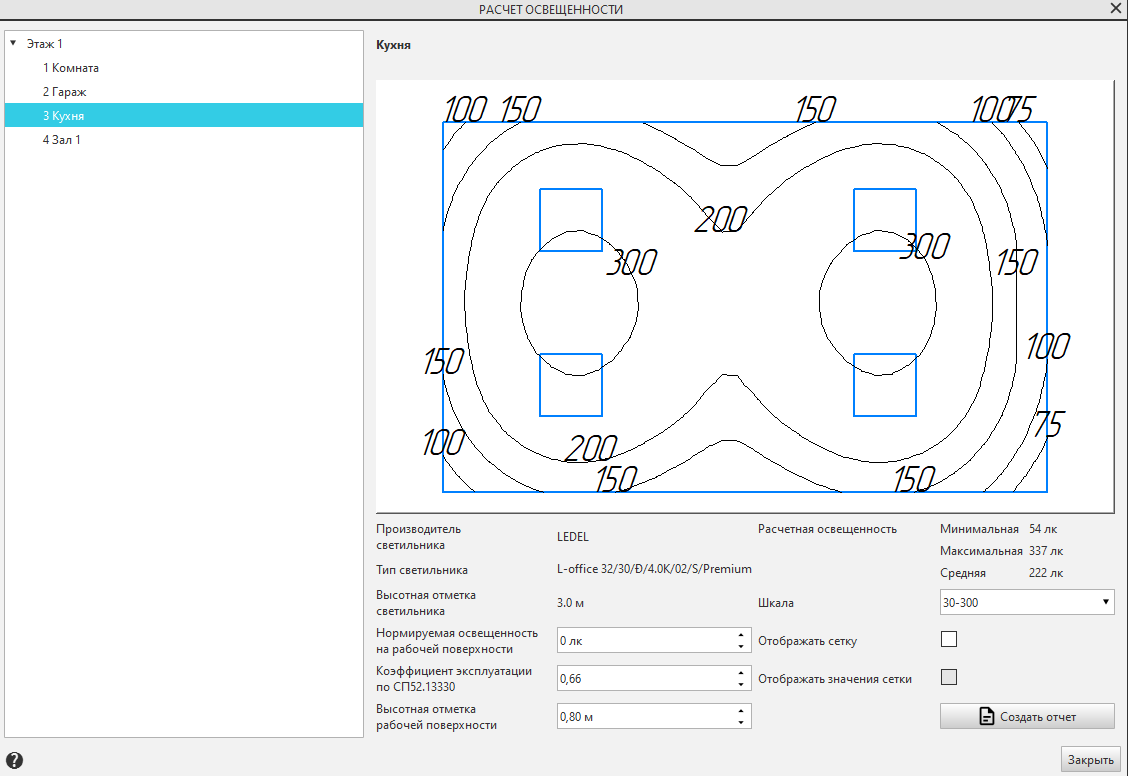
Task: Click the Коэффициент эксплуатации input field
Action: [x=643, y=678]
